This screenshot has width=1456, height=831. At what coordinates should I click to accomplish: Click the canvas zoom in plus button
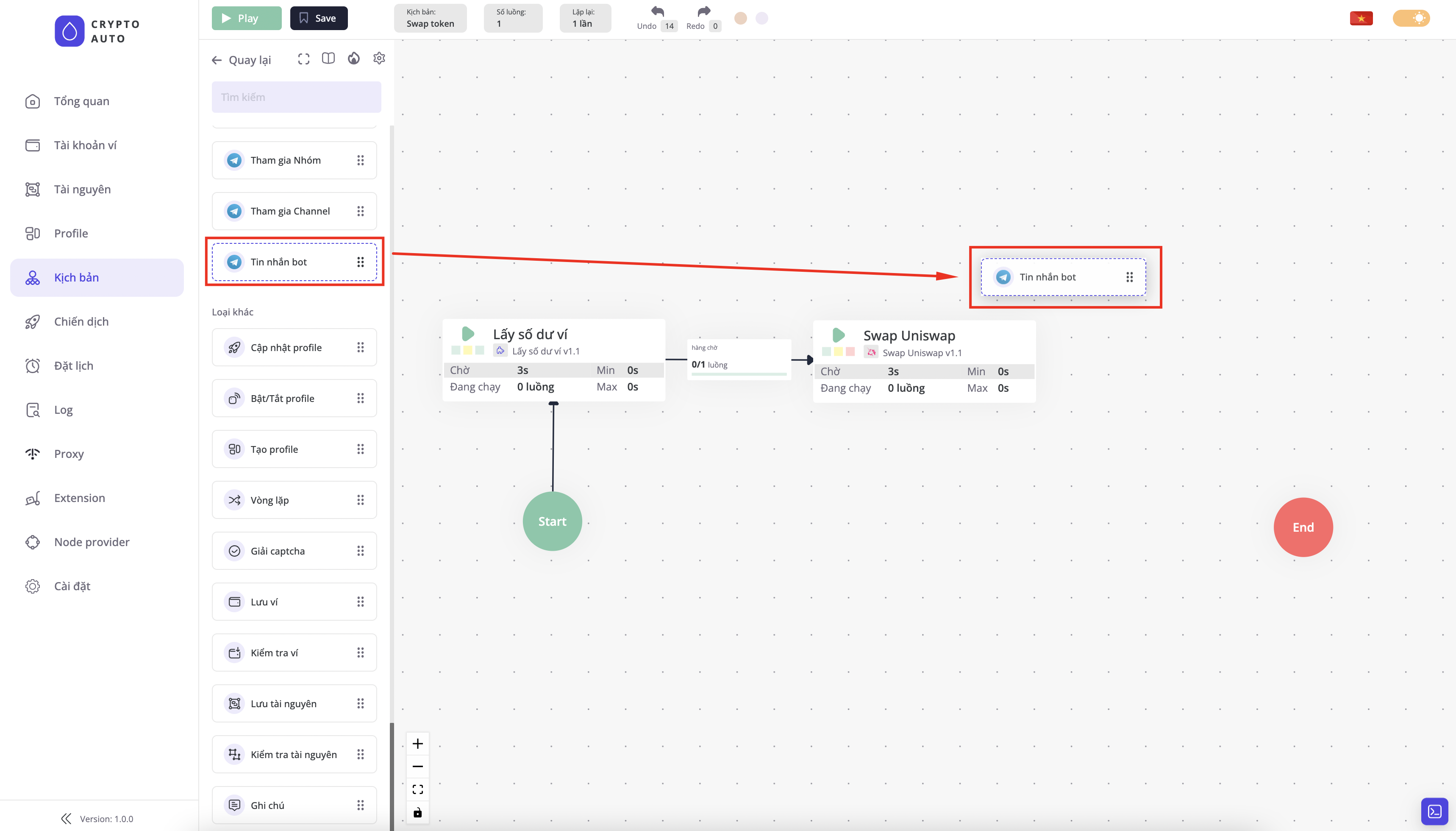tap(417, 743)
